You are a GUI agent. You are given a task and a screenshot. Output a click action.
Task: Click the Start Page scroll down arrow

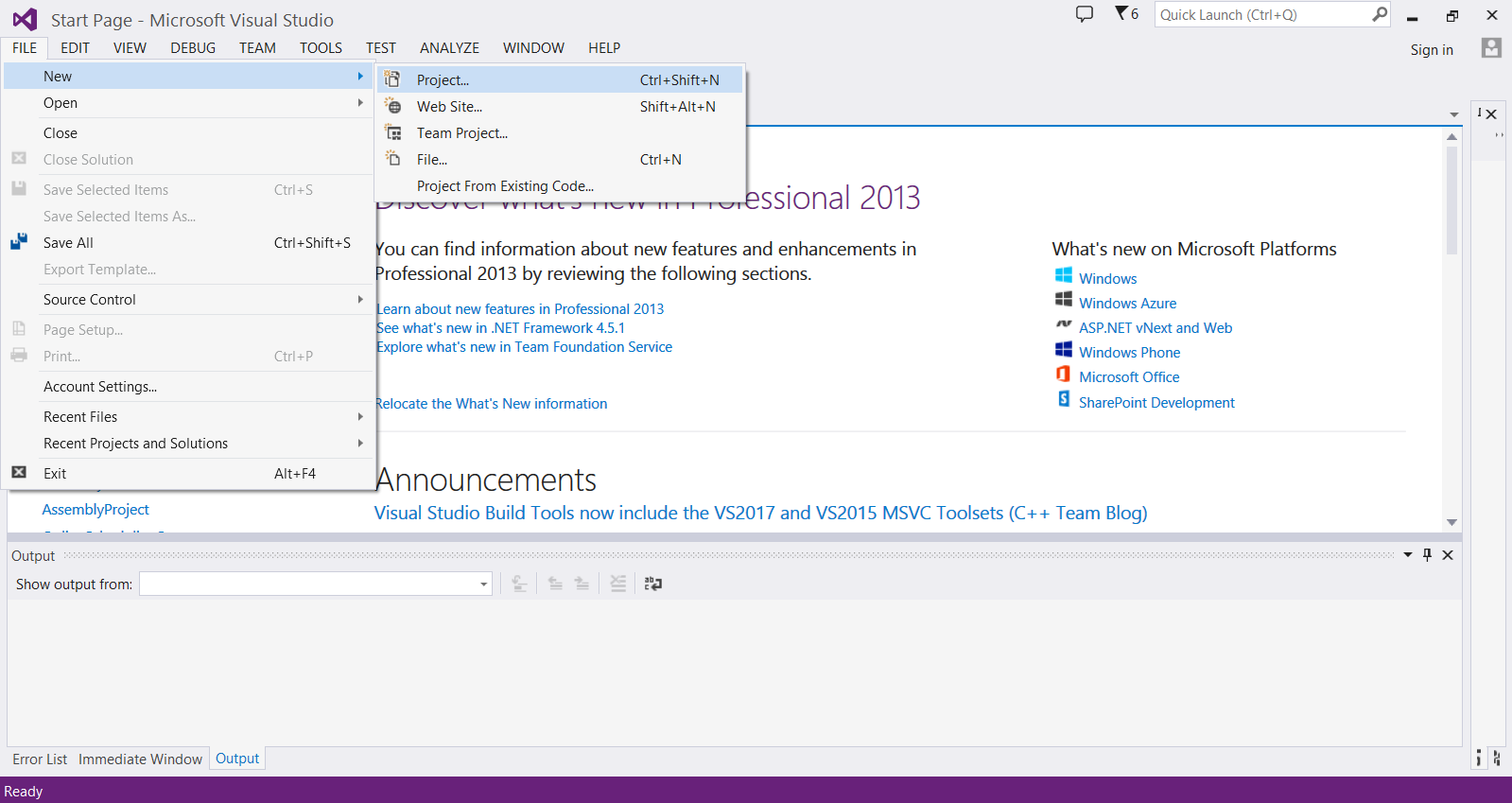coord(1451,522)
